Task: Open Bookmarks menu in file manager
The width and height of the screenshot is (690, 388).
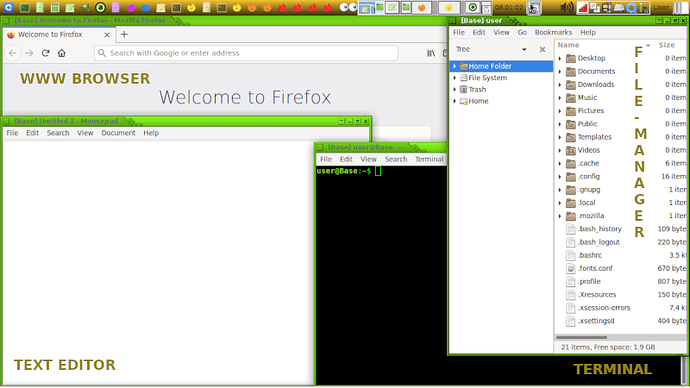Action: click(x=553, y=33)
